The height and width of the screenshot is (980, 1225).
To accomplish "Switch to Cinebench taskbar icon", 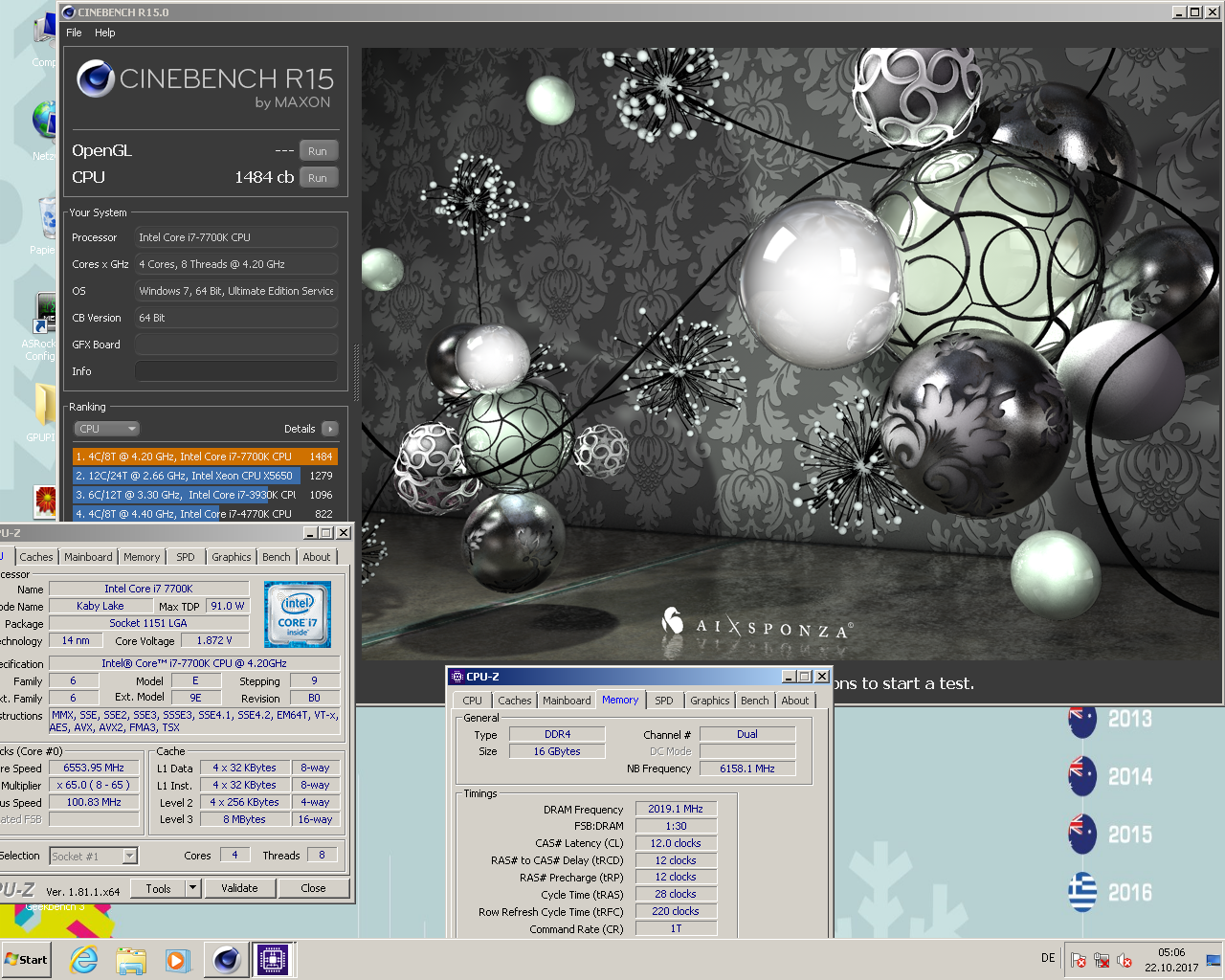I will [227, 960].
